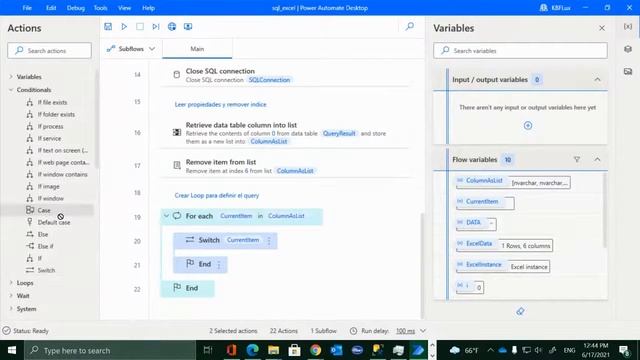Select the Switch action in Conditionals
Image resolution: width=640 pixels, height=360 pixels.
click(x=46, y=270)
